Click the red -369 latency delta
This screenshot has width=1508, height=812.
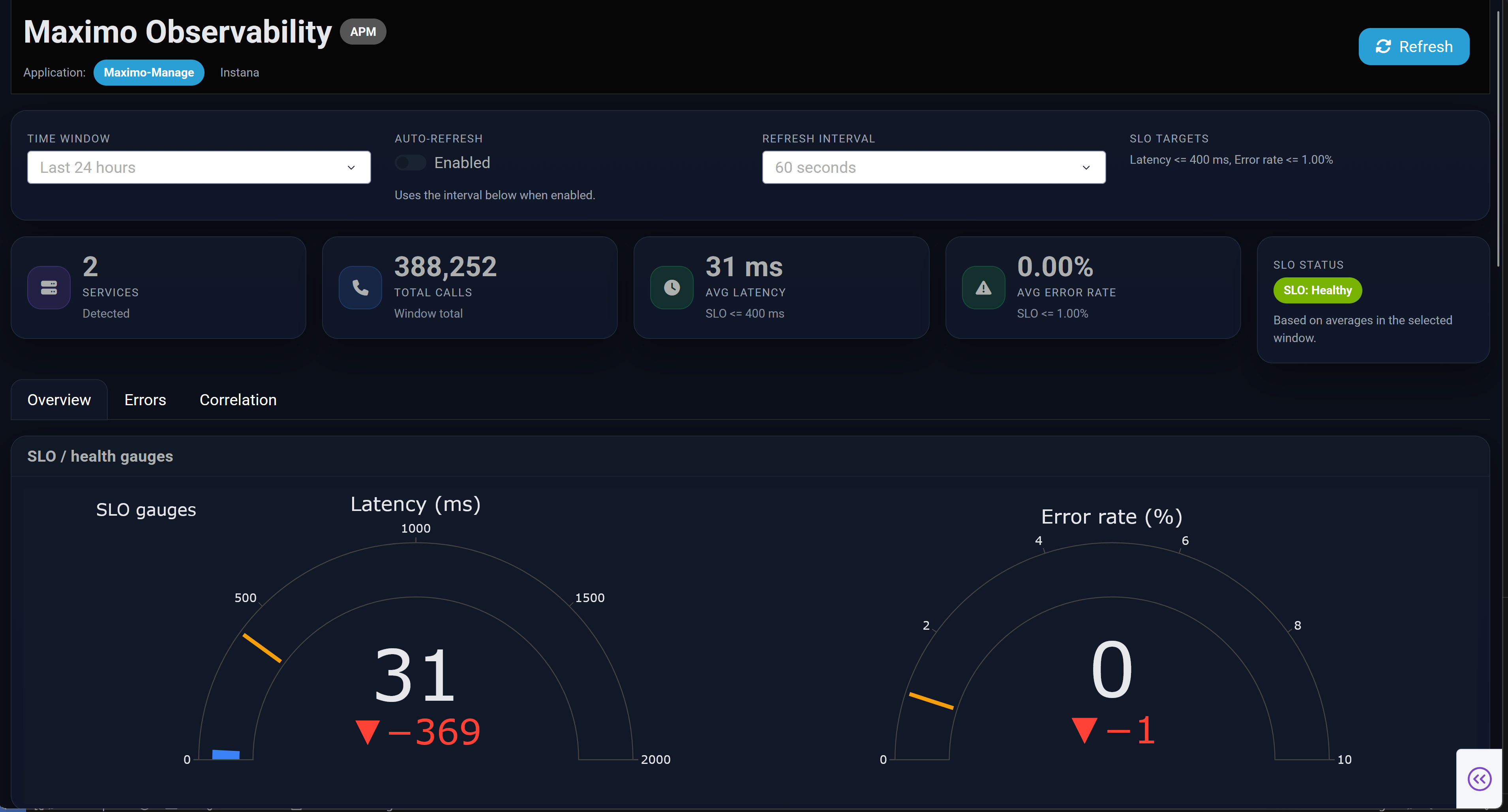[x=418, y=731]
